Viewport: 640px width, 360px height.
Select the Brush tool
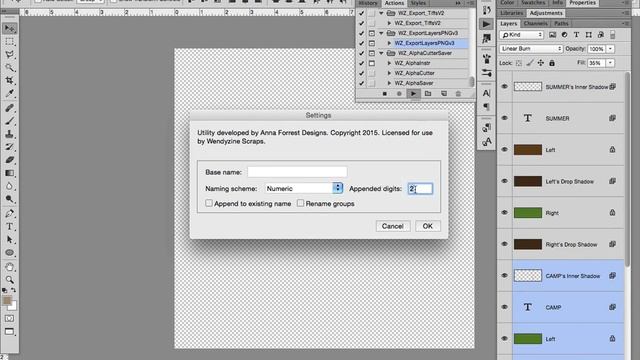click(x=9, y=121)
